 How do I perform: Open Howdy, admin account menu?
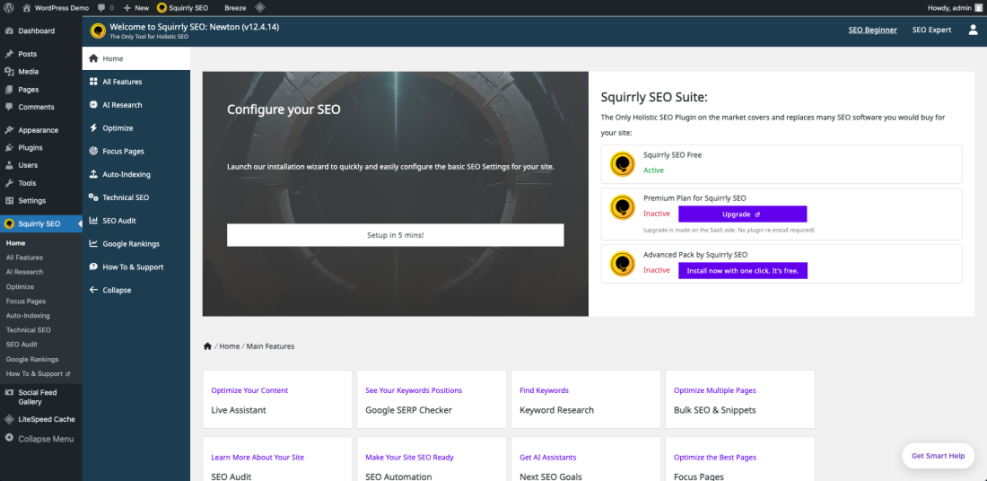(x=954, y=8)
